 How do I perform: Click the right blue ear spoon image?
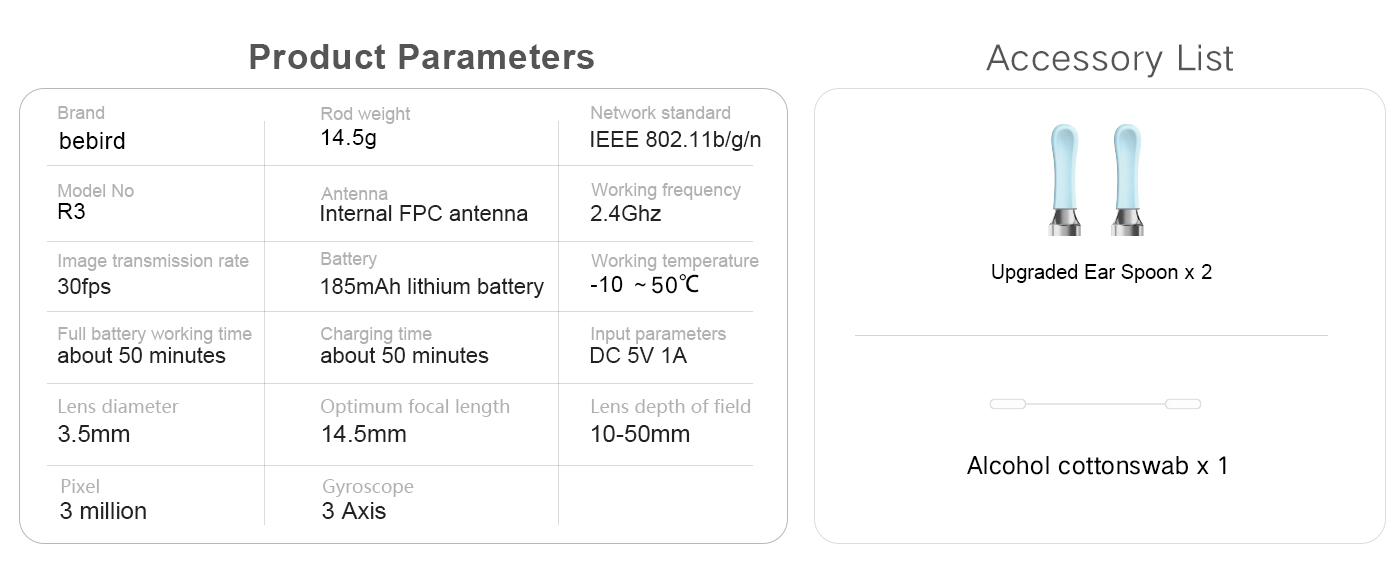click(x=1128, y=180)
